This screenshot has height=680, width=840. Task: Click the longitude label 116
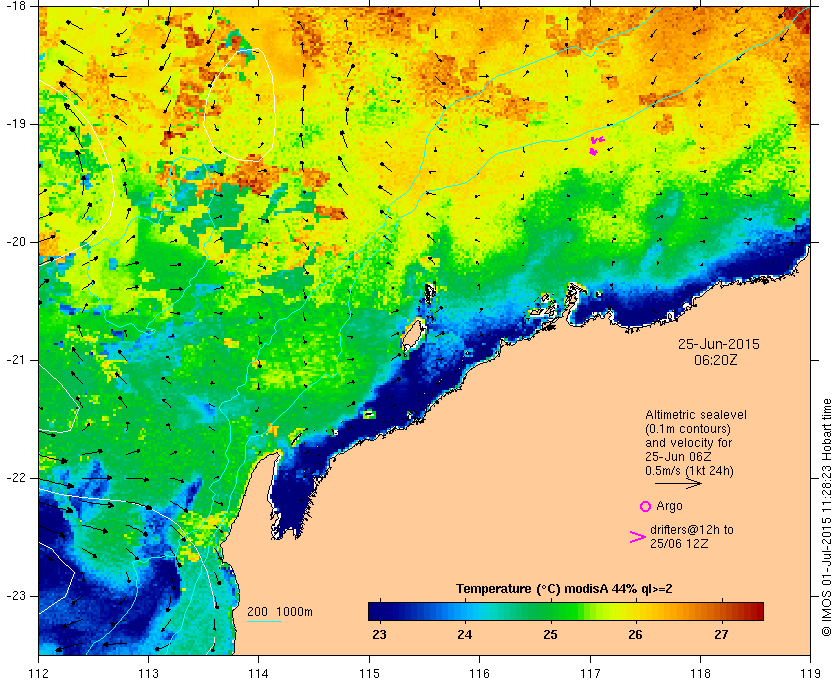point(479,673)
